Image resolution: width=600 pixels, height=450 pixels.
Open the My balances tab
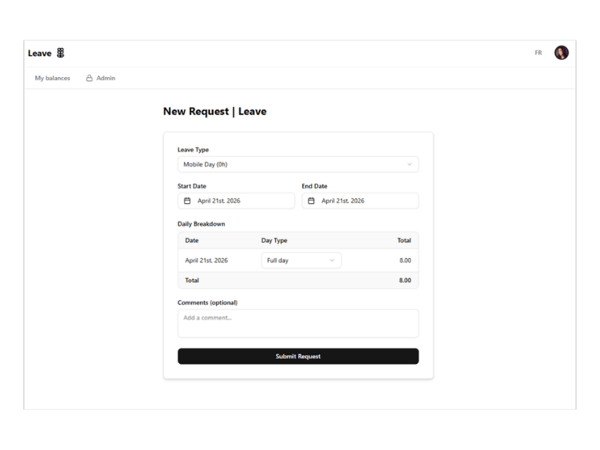coord(52,78)
